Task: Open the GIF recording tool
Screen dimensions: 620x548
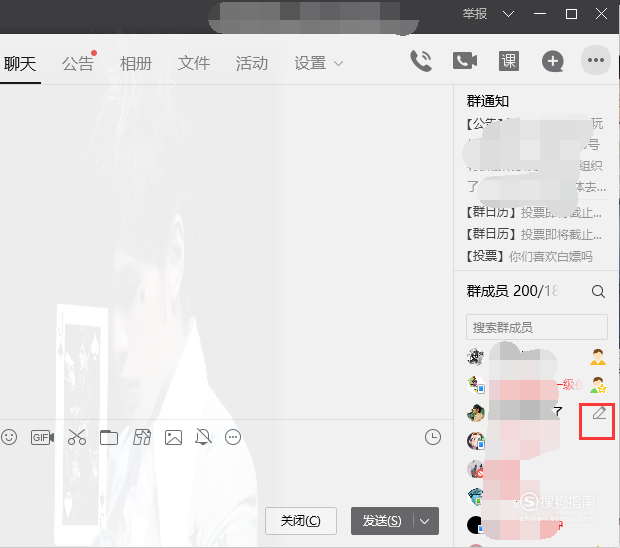Action: coord(42,437)
